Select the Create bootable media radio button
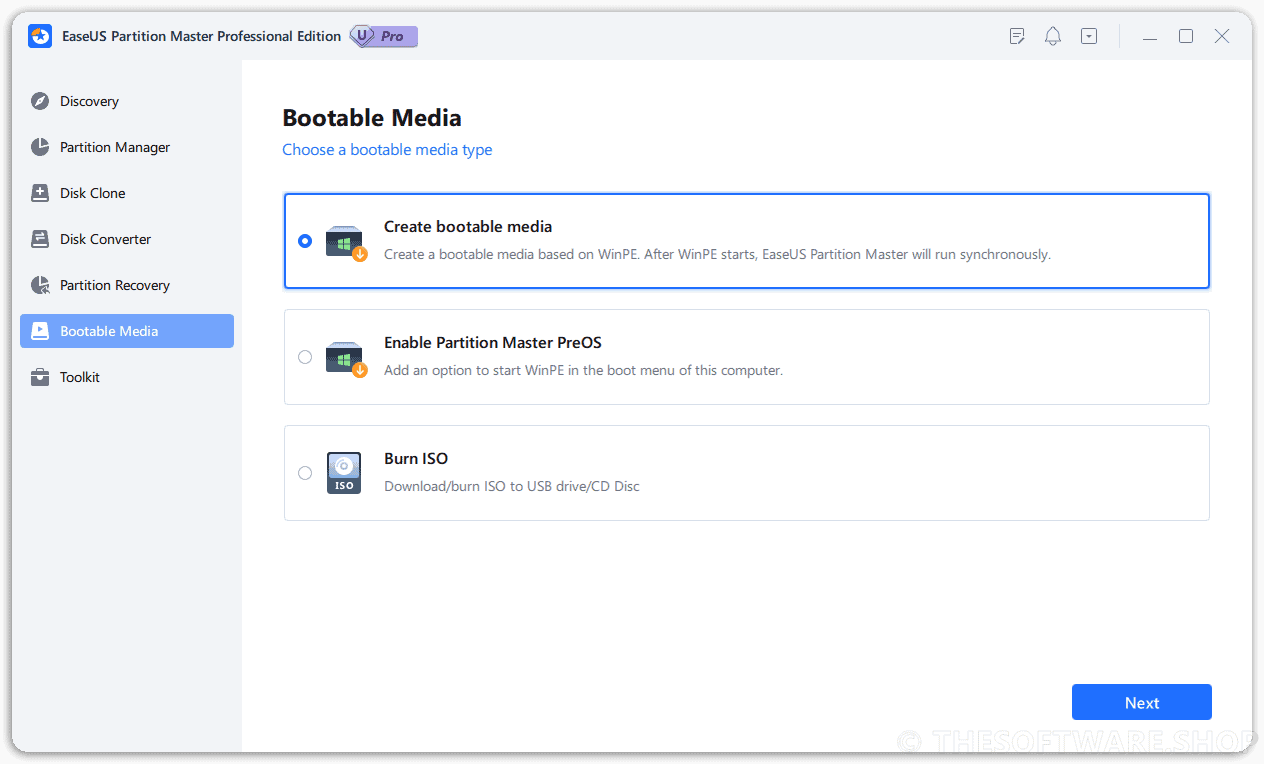 click(x=305, y=241)
